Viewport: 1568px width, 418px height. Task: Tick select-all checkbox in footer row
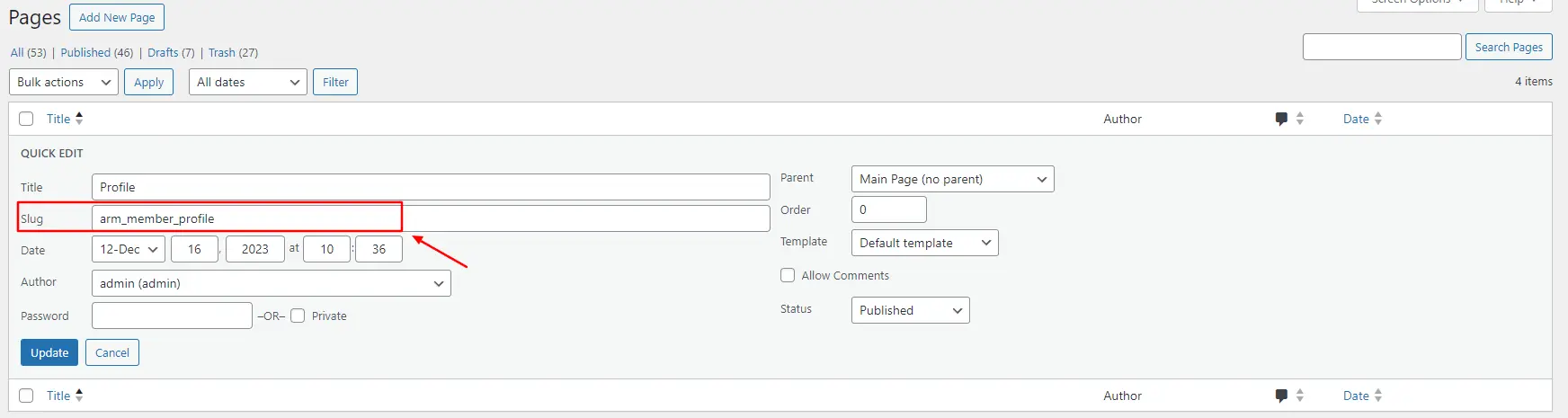tap(26, 396)
